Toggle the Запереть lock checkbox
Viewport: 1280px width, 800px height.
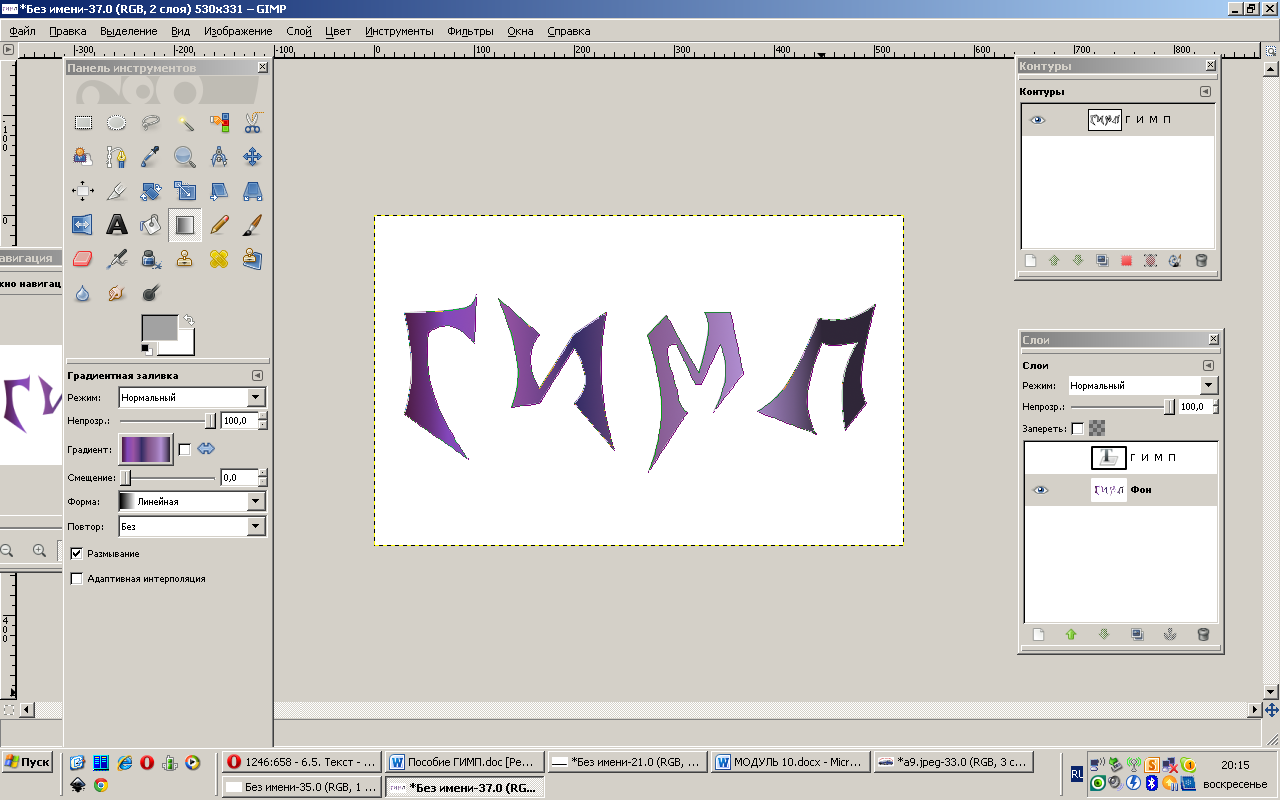point(1077,428)
